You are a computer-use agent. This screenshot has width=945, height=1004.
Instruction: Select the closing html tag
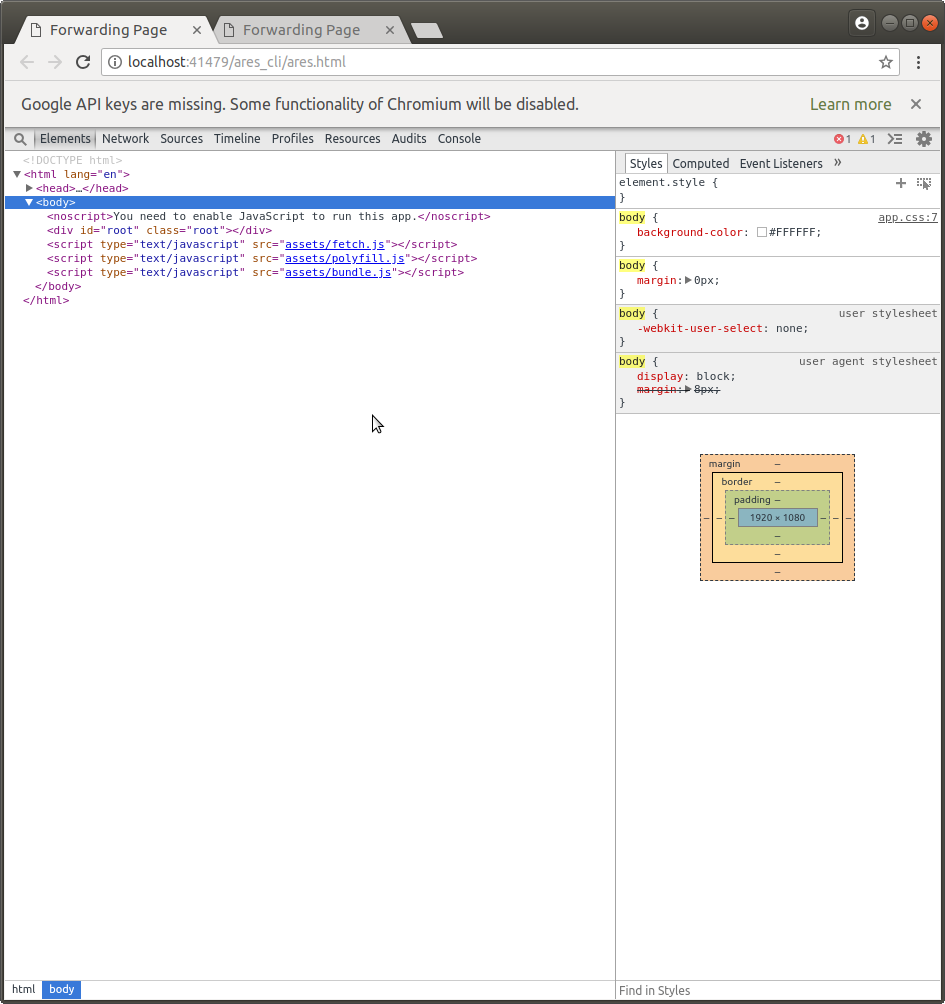pyautogui.click(x=46, y=300)
